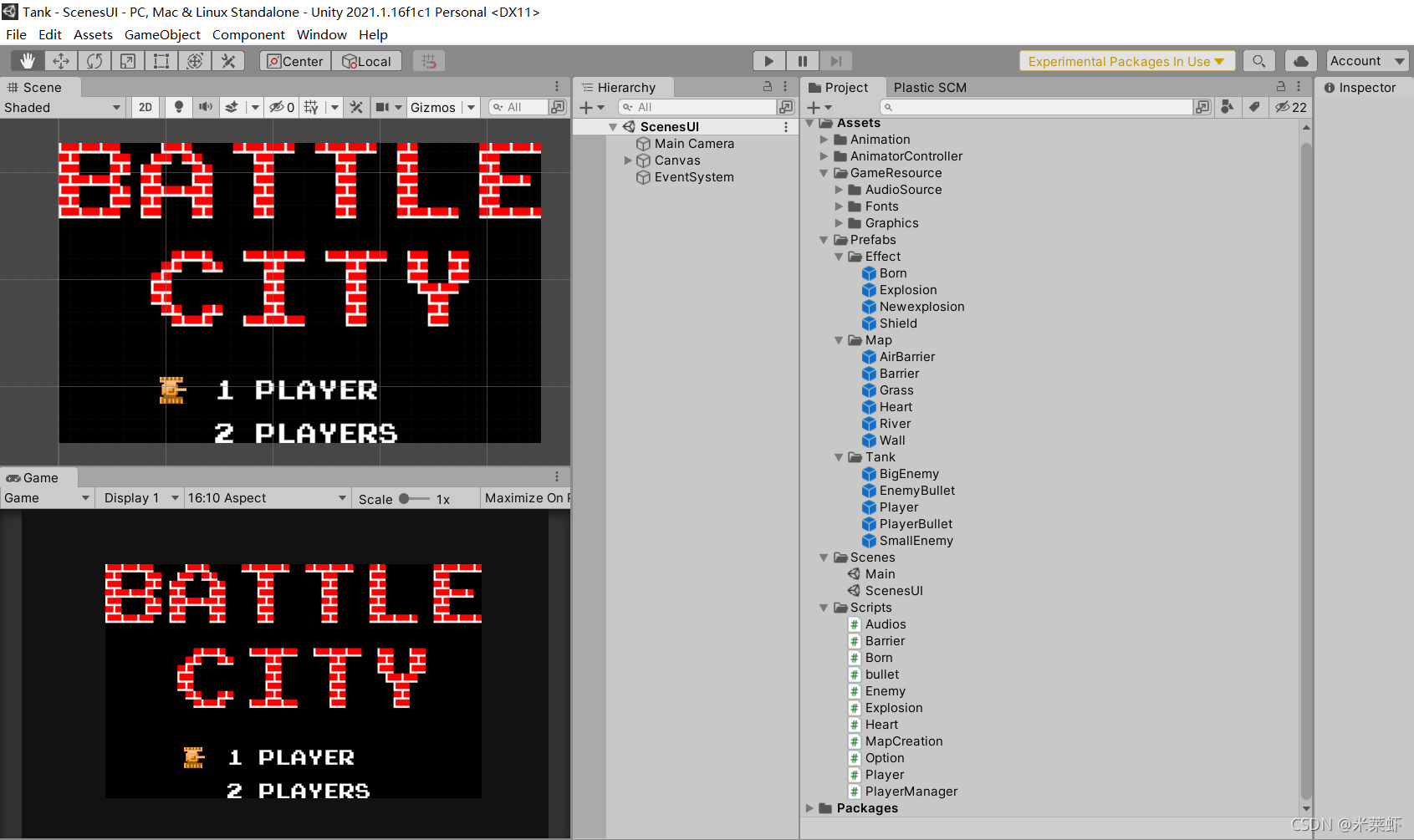Toggle pivot mode Center button
Image resolution: width=1414 pixels, height=840 pixels.
click(x=295, y=61)
